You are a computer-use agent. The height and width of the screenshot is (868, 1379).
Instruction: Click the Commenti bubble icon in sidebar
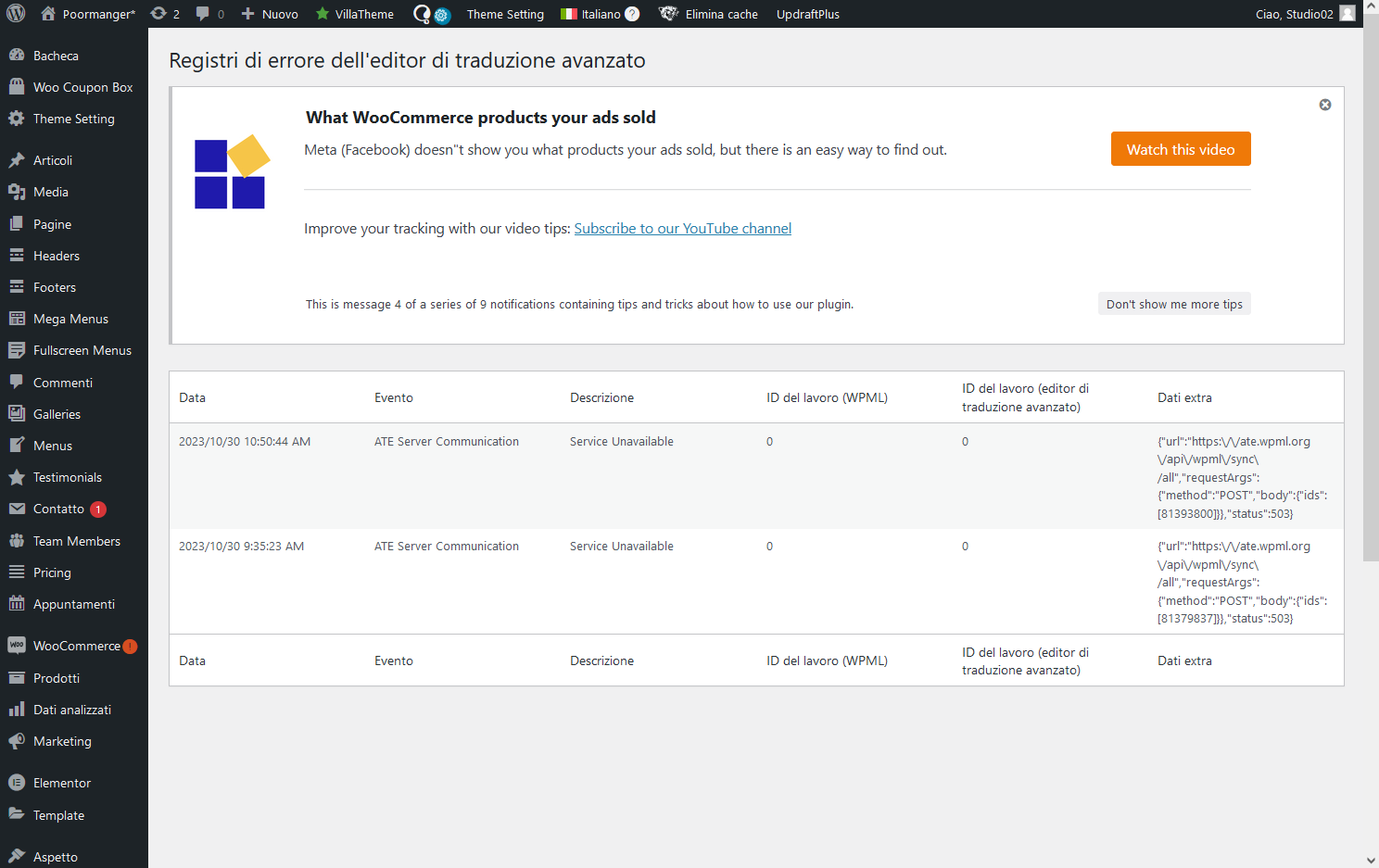pyautogui.click(x=17, y=383)
